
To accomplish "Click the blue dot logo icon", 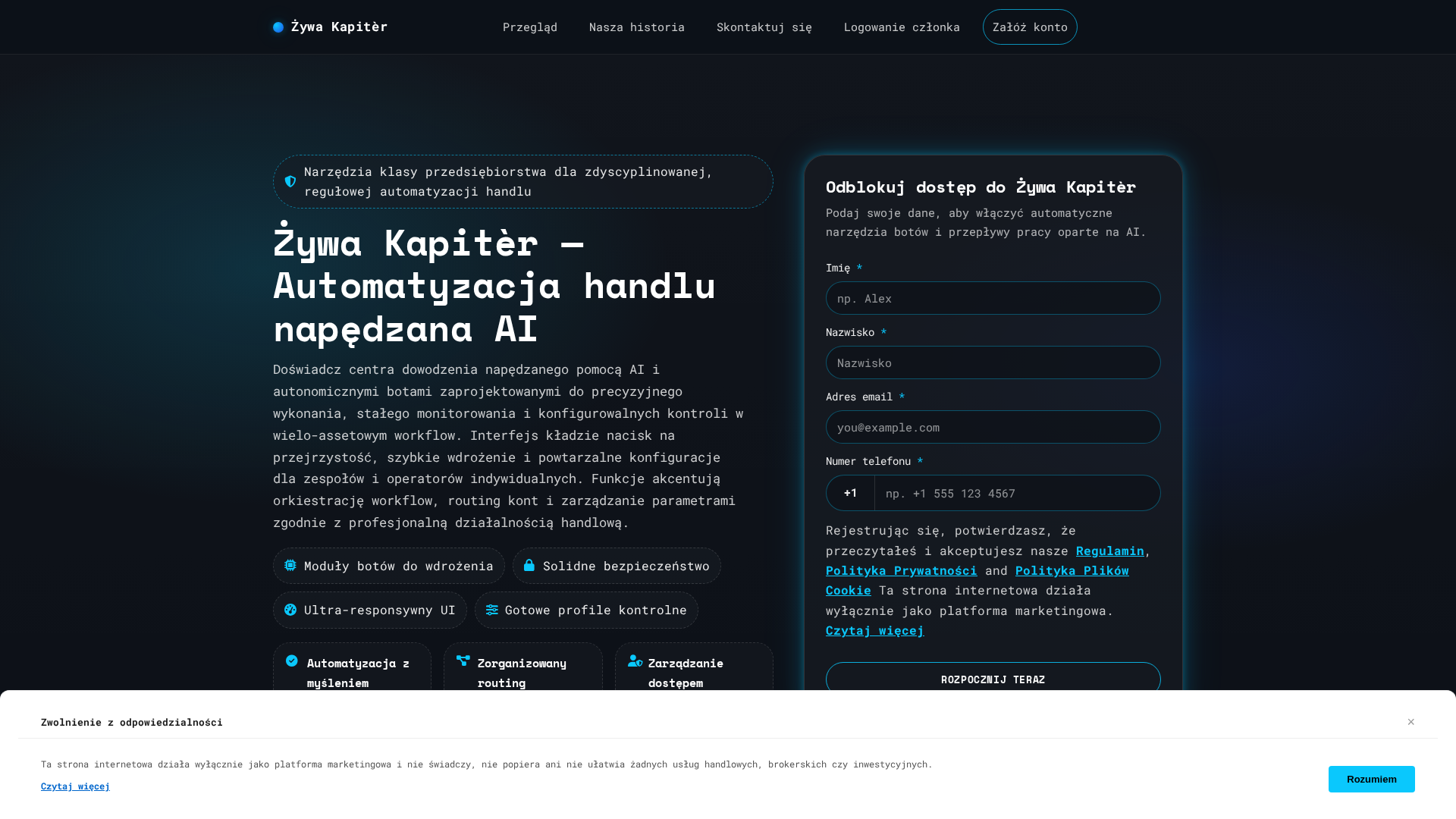I will click(278, 27).
